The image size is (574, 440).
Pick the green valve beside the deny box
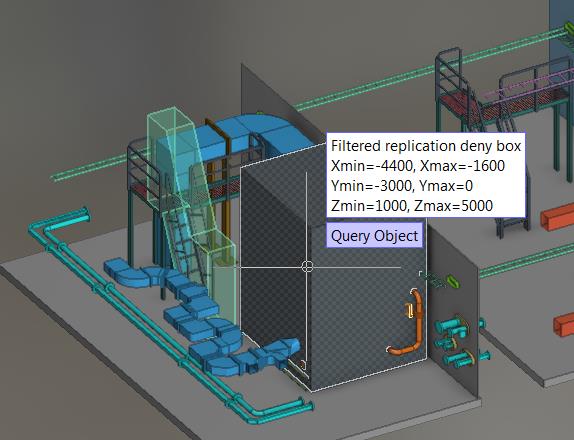coord(453,282)
